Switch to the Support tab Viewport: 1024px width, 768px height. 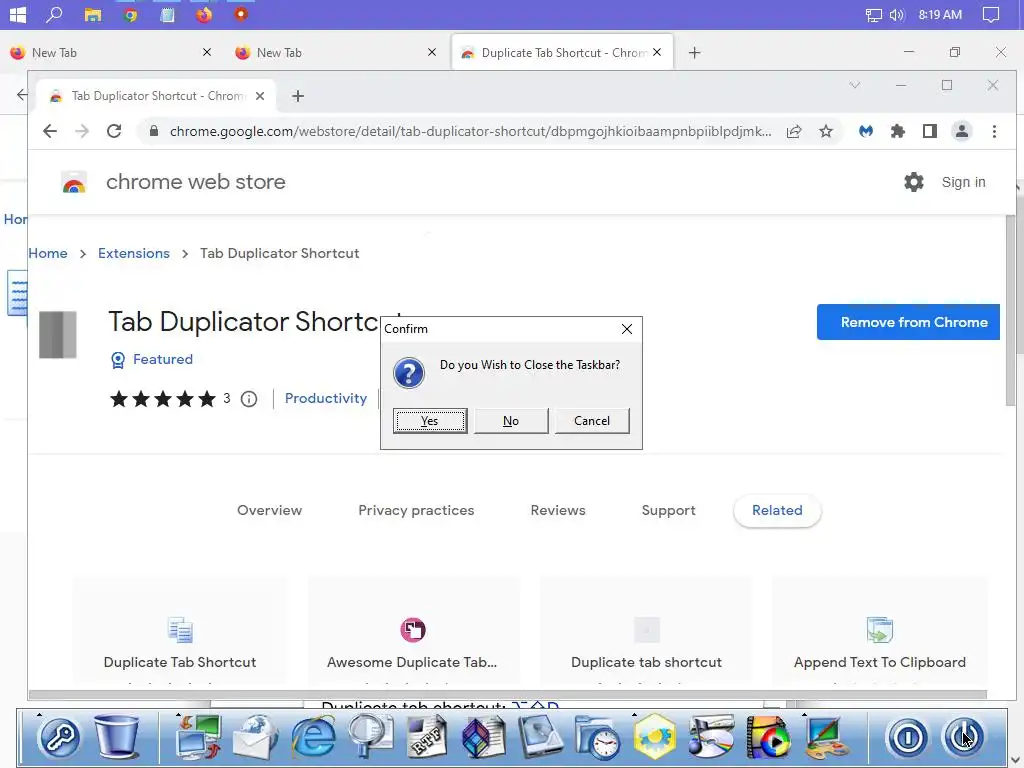pyautogui.click(x=668, y=510)
